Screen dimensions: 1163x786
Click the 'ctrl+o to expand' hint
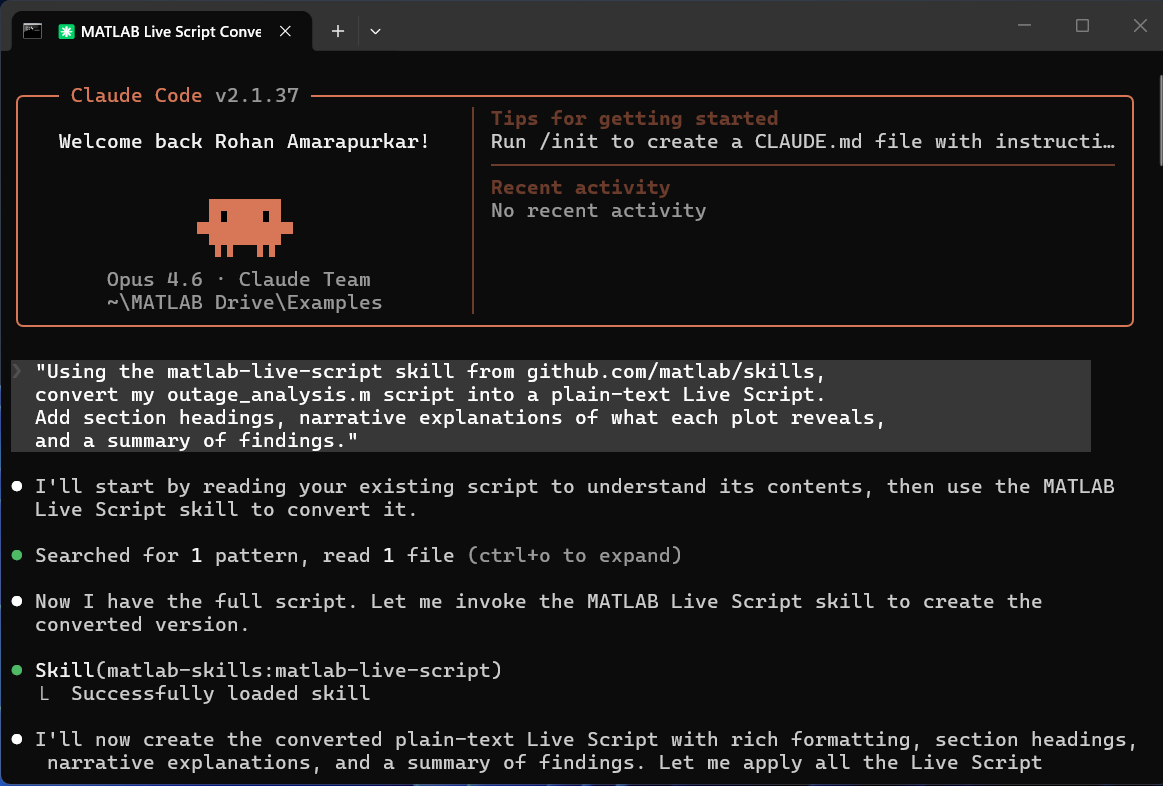[575, 555]
